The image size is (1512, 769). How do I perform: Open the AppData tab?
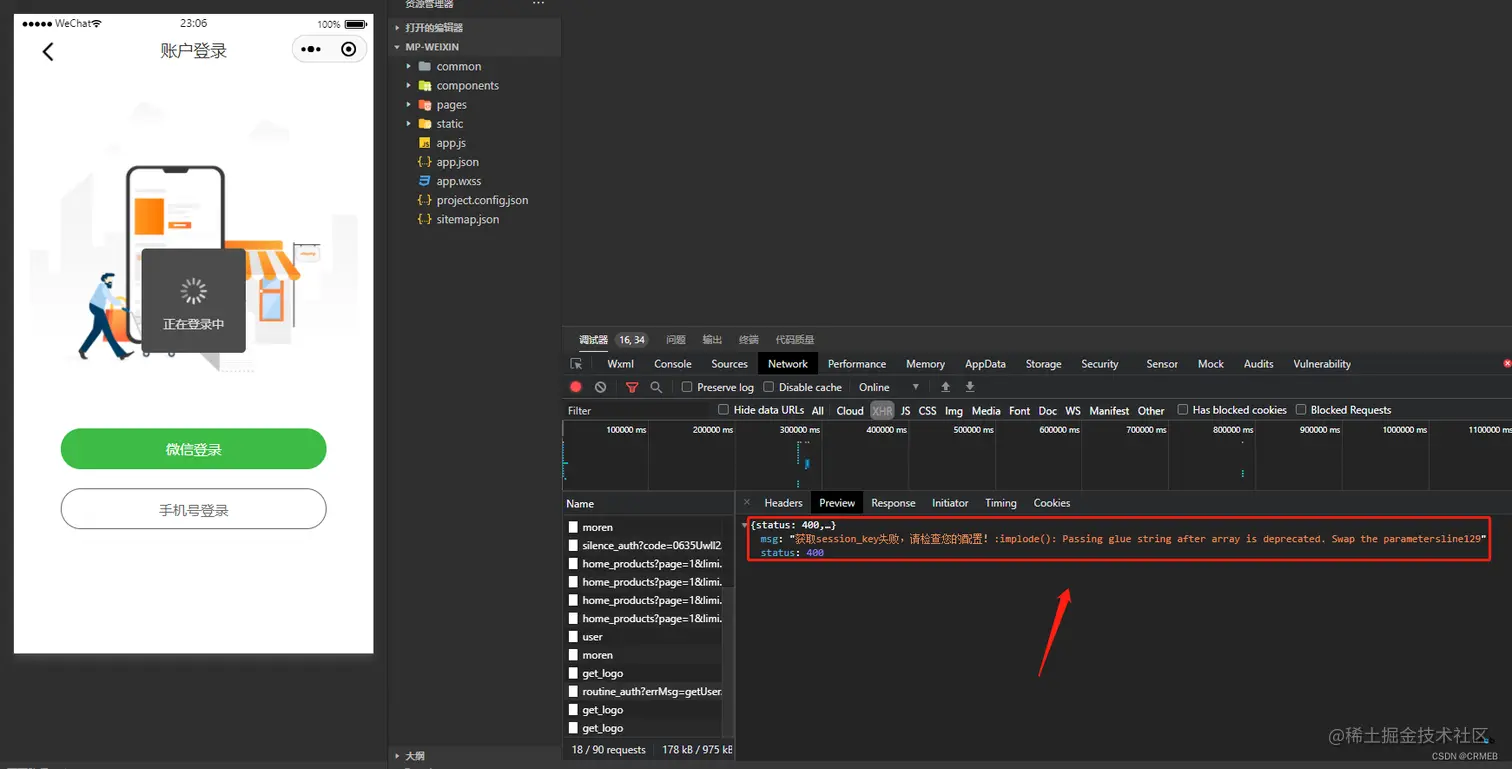(985, 364)
